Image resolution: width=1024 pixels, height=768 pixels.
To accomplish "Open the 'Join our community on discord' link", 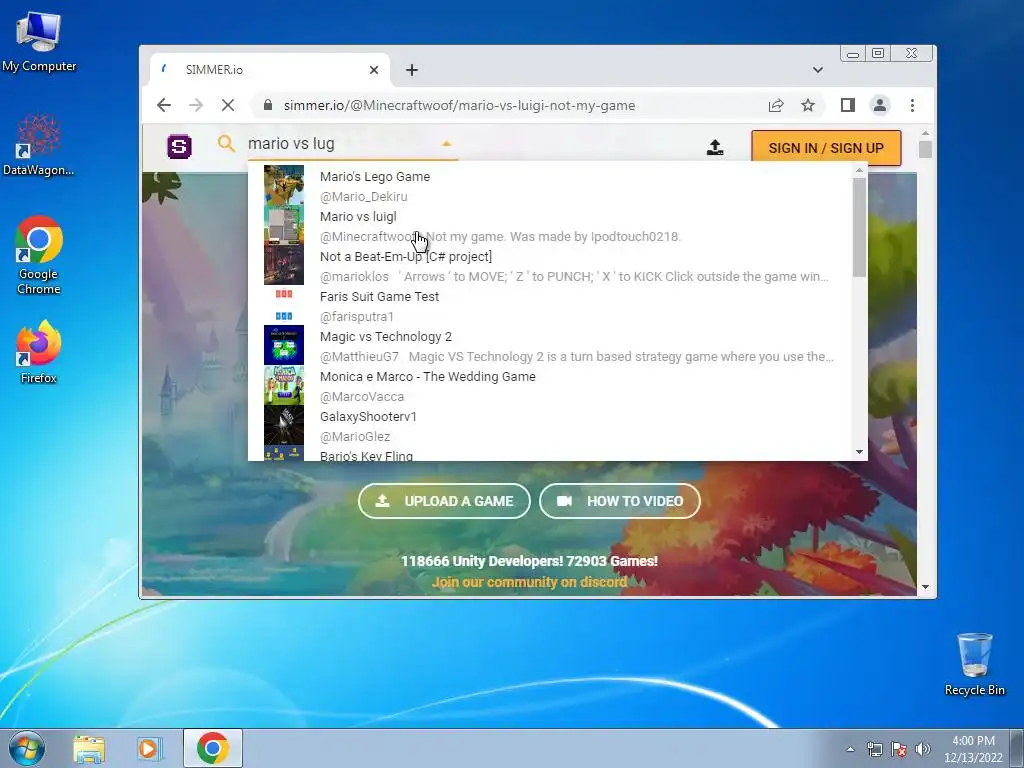I will 529,582.
